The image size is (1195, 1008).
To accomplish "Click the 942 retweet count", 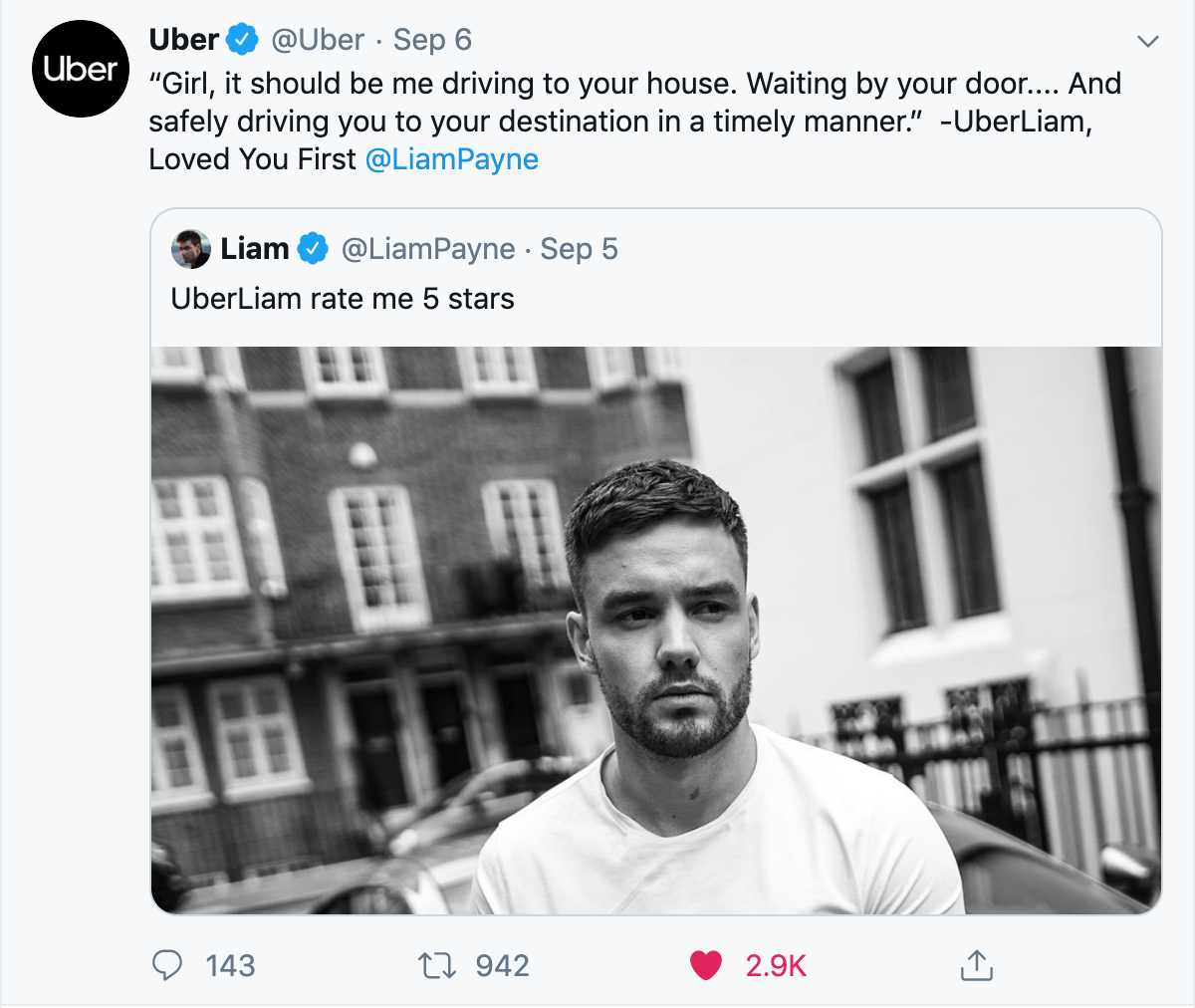I will click(x=502, y=965).
